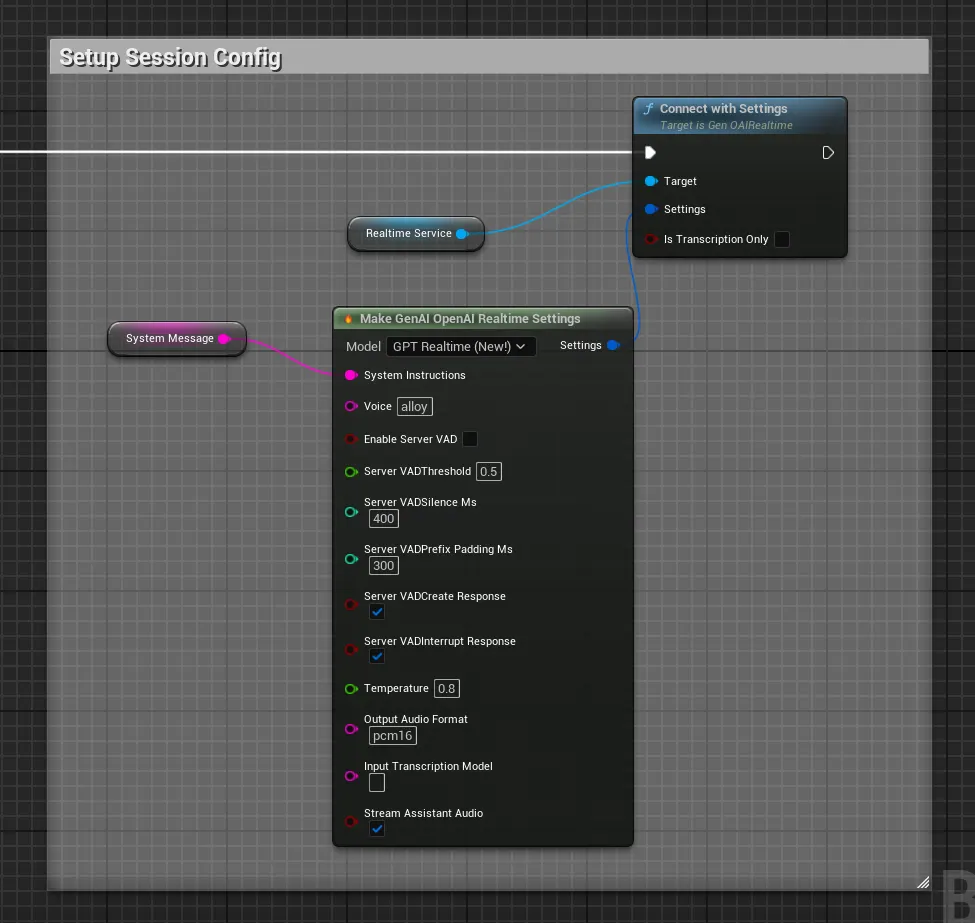The height and width of the screenshot is (923, 975).
Task: Click the Temperature input pin
Action: point(351,688)
